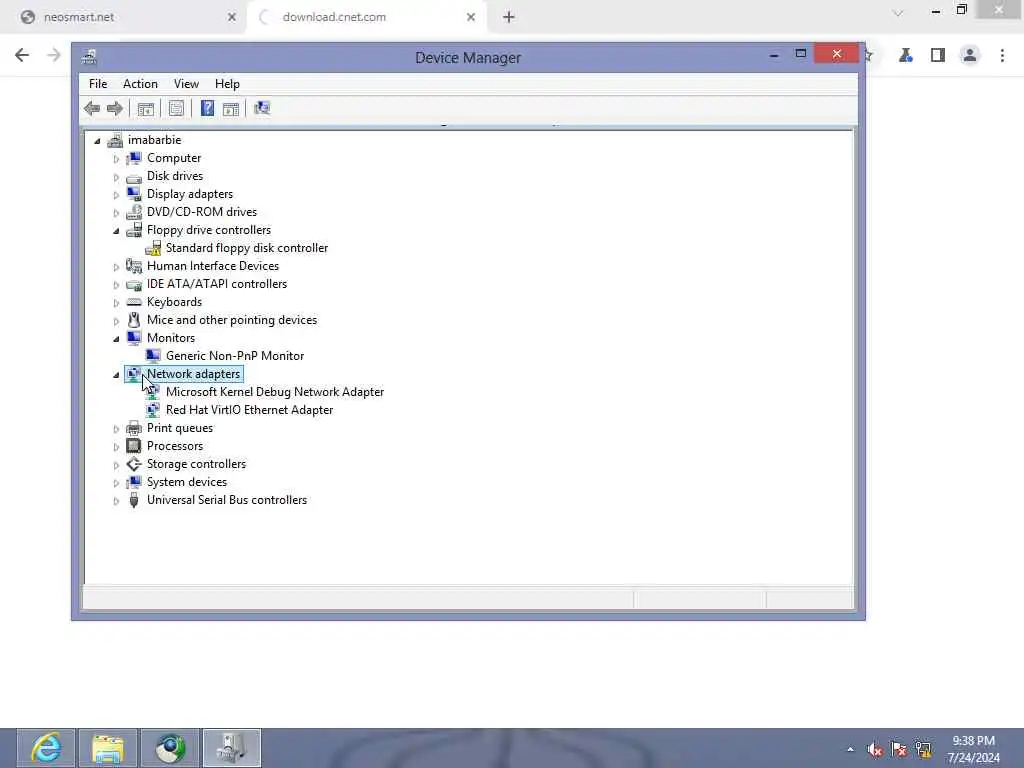Open the Action menu
Viewport: 1024px width, 768px height.
pos(140,84)
